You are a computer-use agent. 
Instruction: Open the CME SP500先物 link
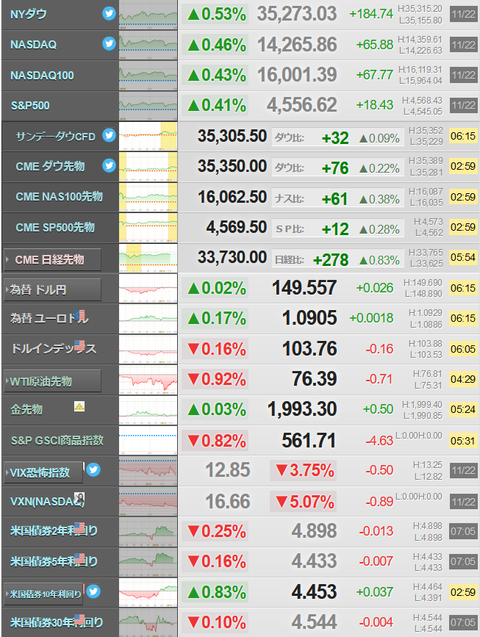55,227
